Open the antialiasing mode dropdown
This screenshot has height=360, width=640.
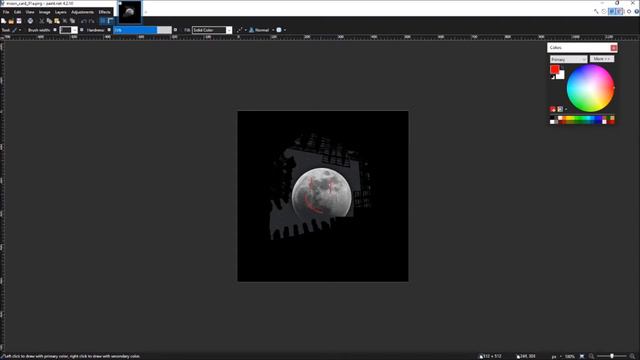(241, 30)
